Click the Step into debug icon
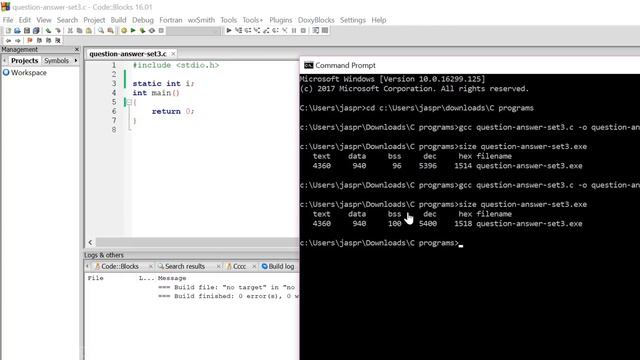The image size is (640, 360). point(257,31)
